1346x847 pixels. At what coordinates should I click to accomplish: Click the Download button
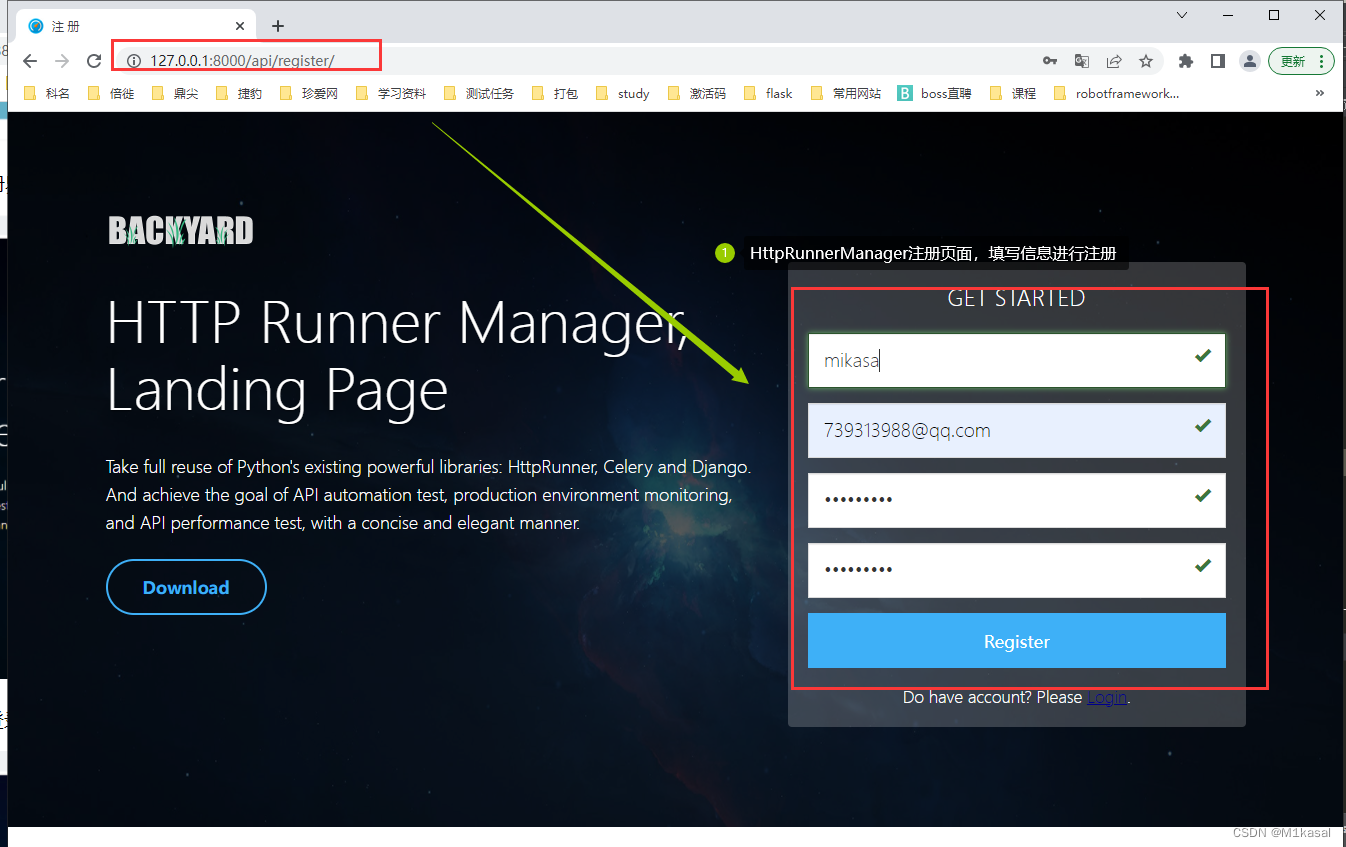pos(186,587)
